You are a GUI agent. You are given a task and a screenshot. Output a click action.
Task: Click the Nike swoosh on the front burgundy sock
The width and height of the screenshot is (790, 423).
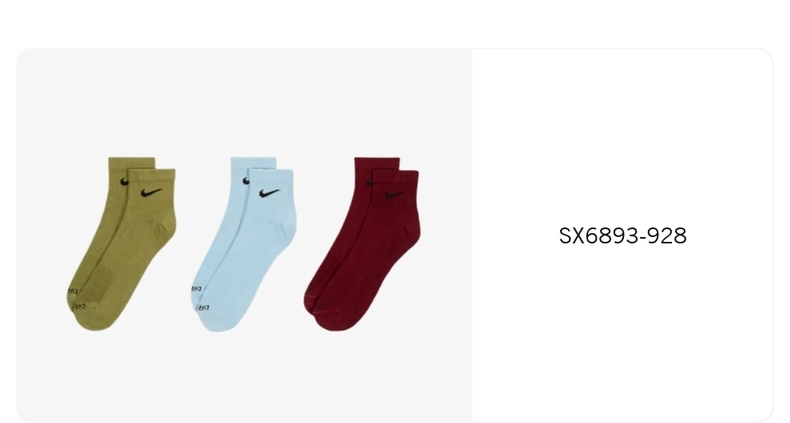(x=394, y=195)
